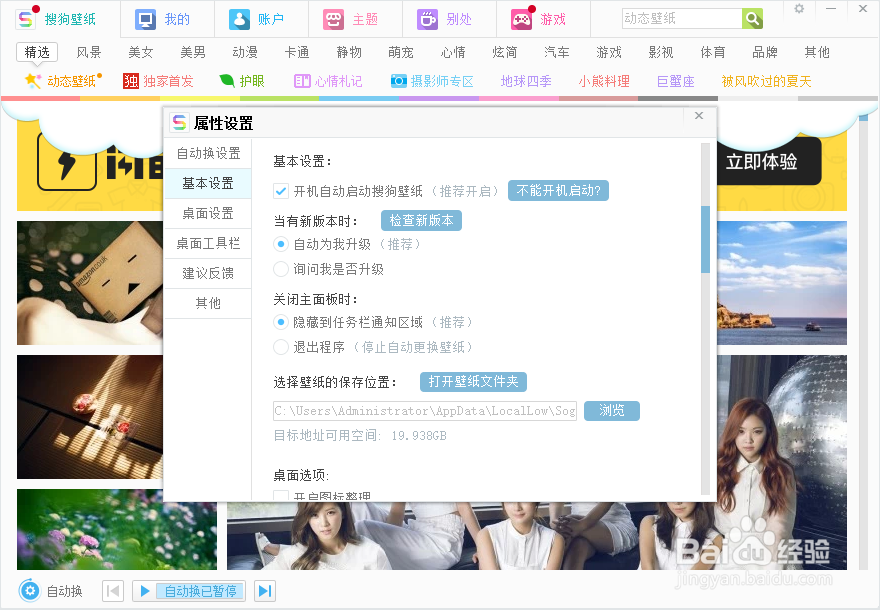Open the 主题 theme icon tab
Screen dimensions: 880x610
click(x=333, y=20)
